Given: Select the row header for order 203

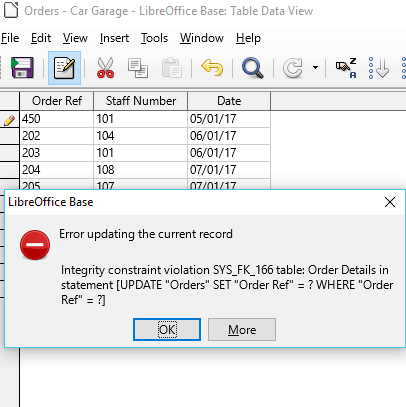Looking at the screenshot, I should pyautogui.click(x=10, y=153).
